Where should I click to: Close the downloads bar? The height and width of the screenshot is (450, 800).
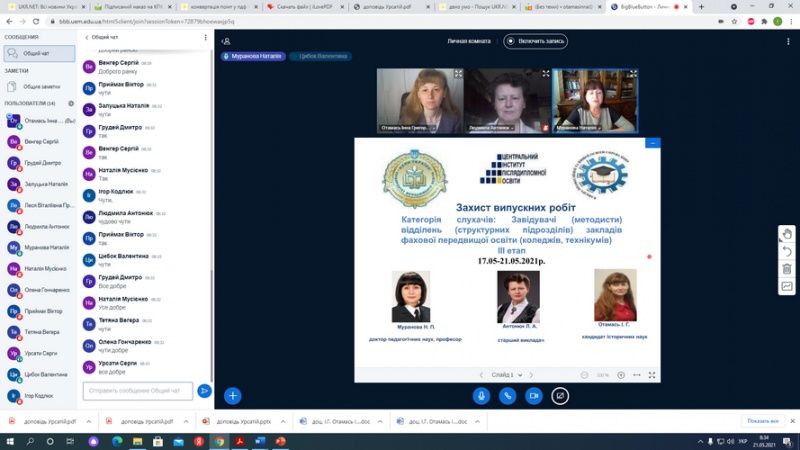click(x=792, y=421)
